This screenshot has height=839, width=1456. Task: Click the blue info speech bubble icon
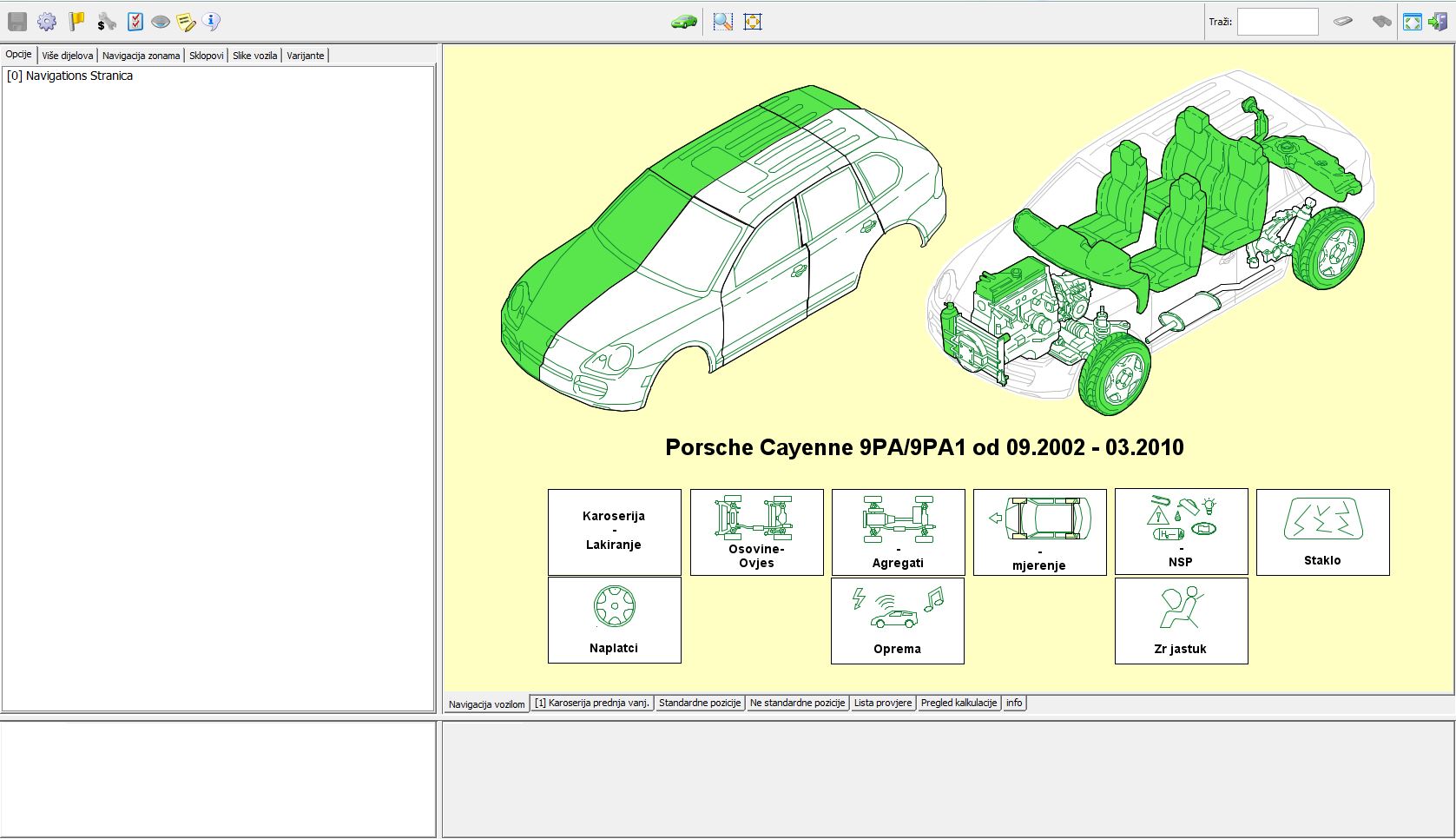[x=211, y=22]
